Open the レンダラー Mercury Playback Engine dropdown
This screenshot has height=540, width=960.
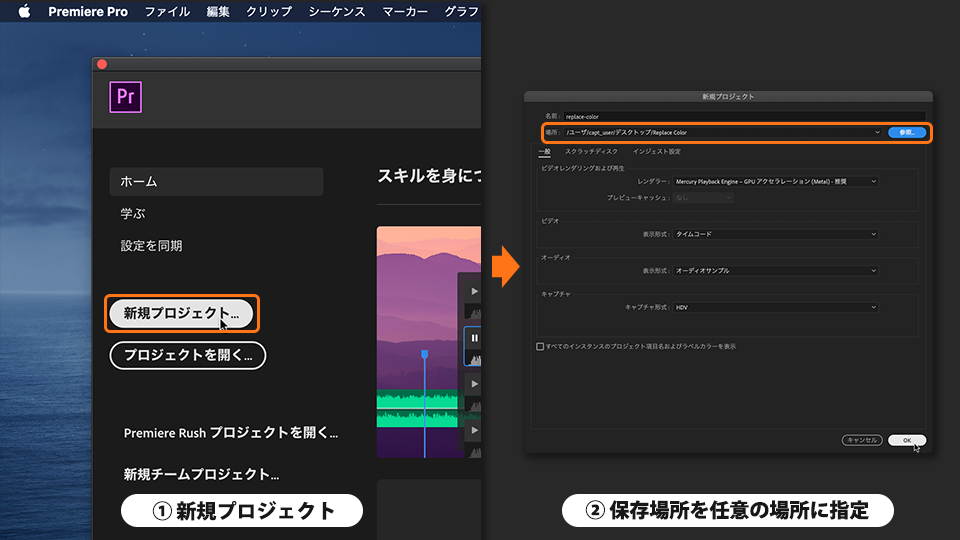click(x=775, y=181)
